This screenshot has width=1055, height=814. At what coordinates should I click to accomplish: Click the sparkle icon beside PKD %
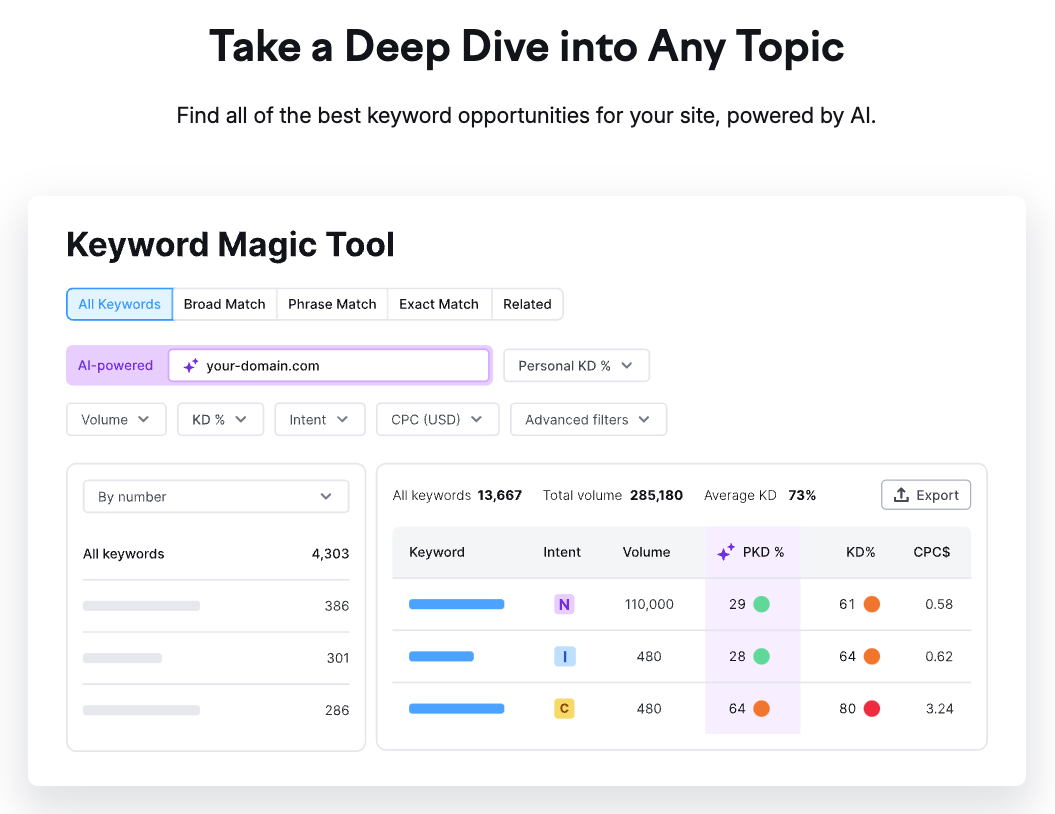point(726,552)
